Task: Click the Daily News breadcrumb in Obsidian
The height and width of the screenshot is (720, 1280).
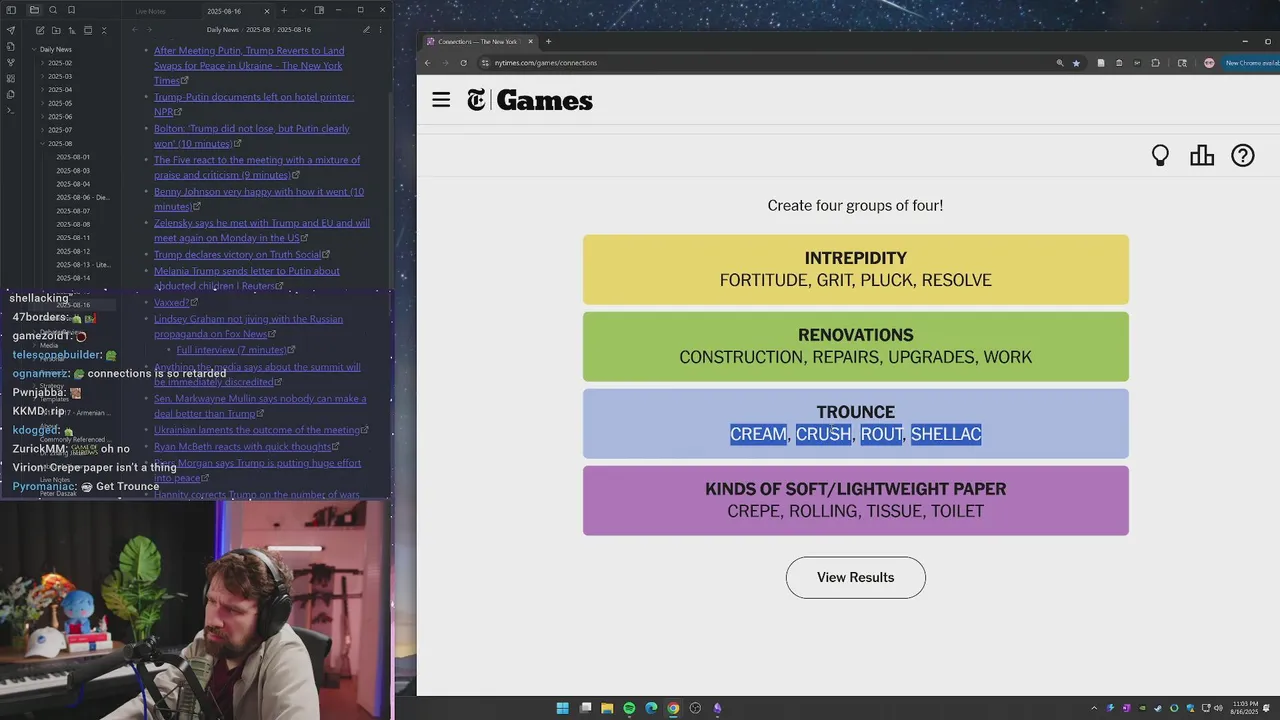Action: point(223,30)
